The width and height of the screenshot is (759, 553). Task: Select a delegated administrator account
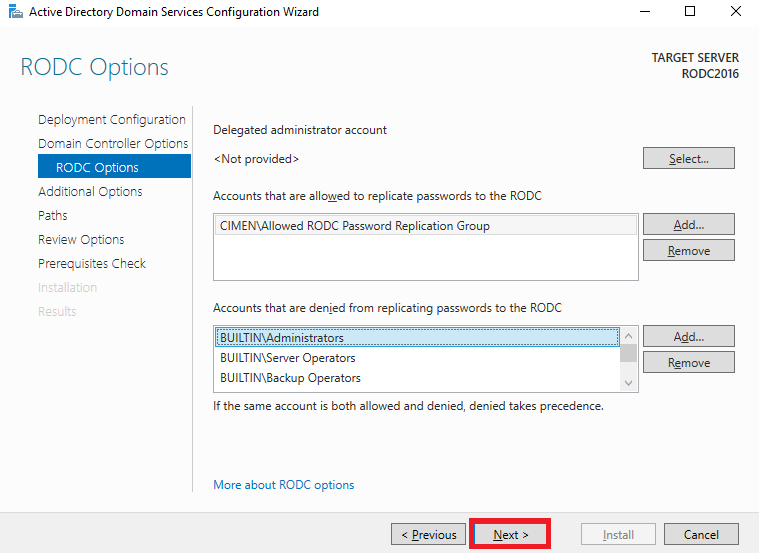click(x=688, y=158)
